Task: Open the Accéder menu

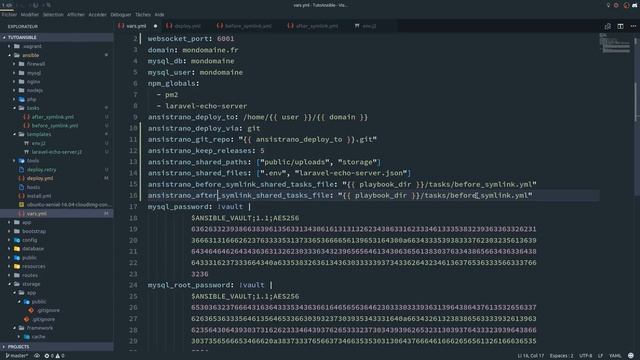Action: pos(98,14)
